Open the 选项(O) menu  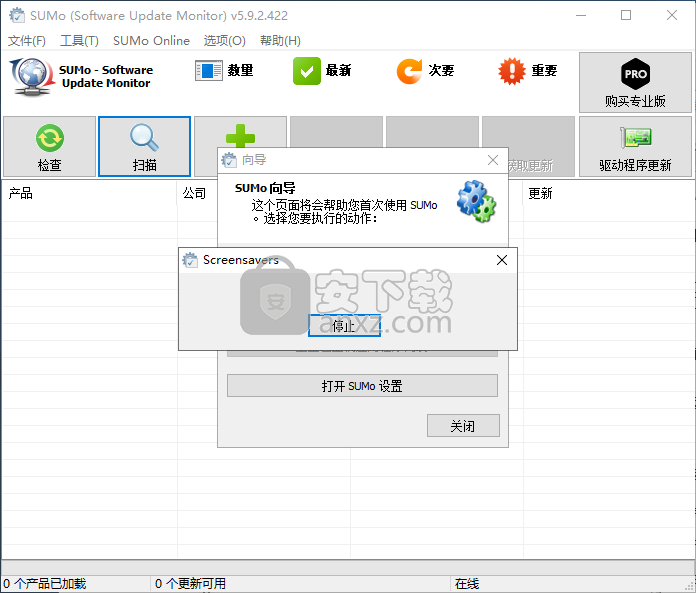pyautogui.click(x=224, y=41)
